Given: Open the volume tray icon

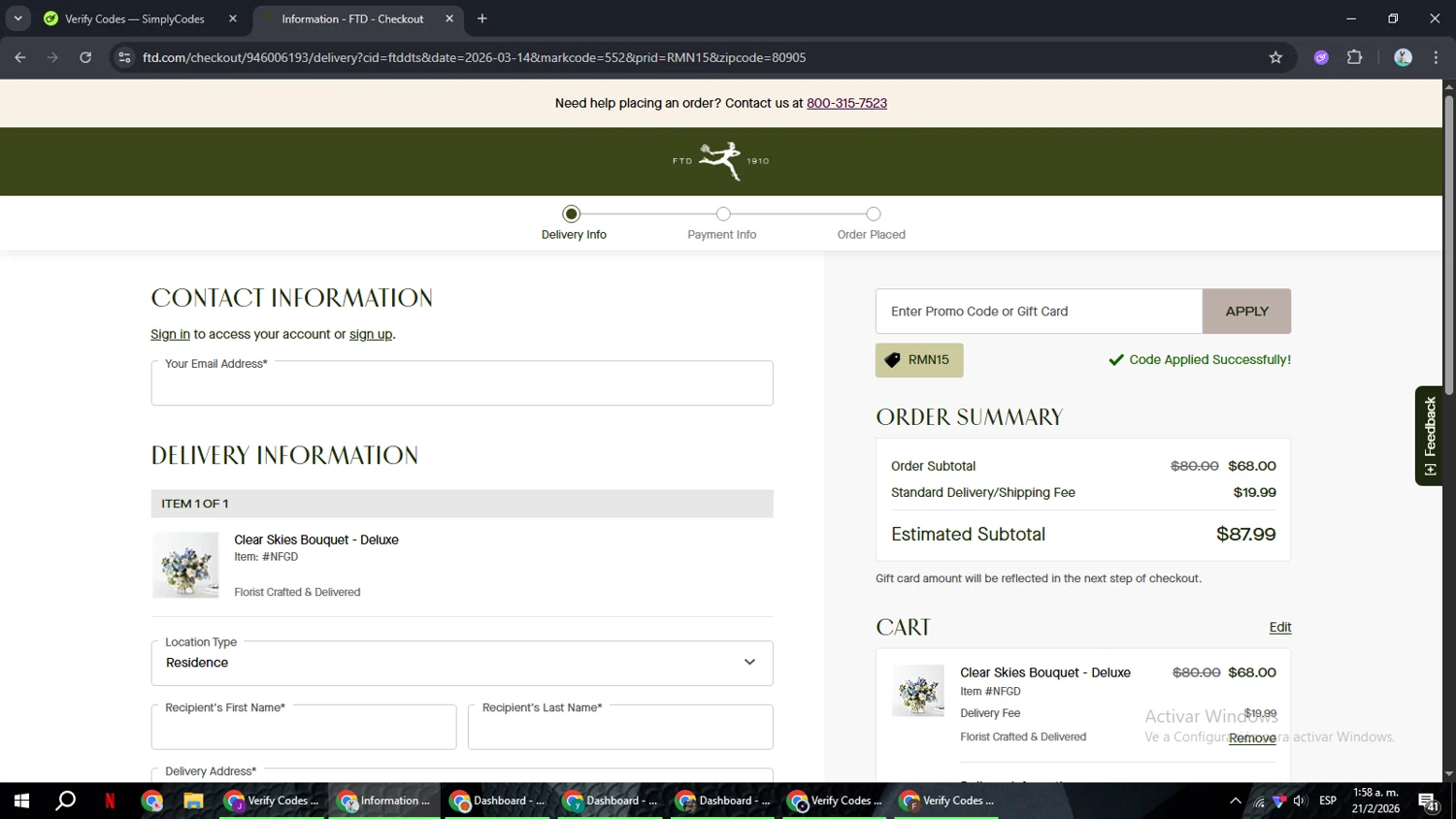Looking at the screenshot, I should pos(1300,801).
